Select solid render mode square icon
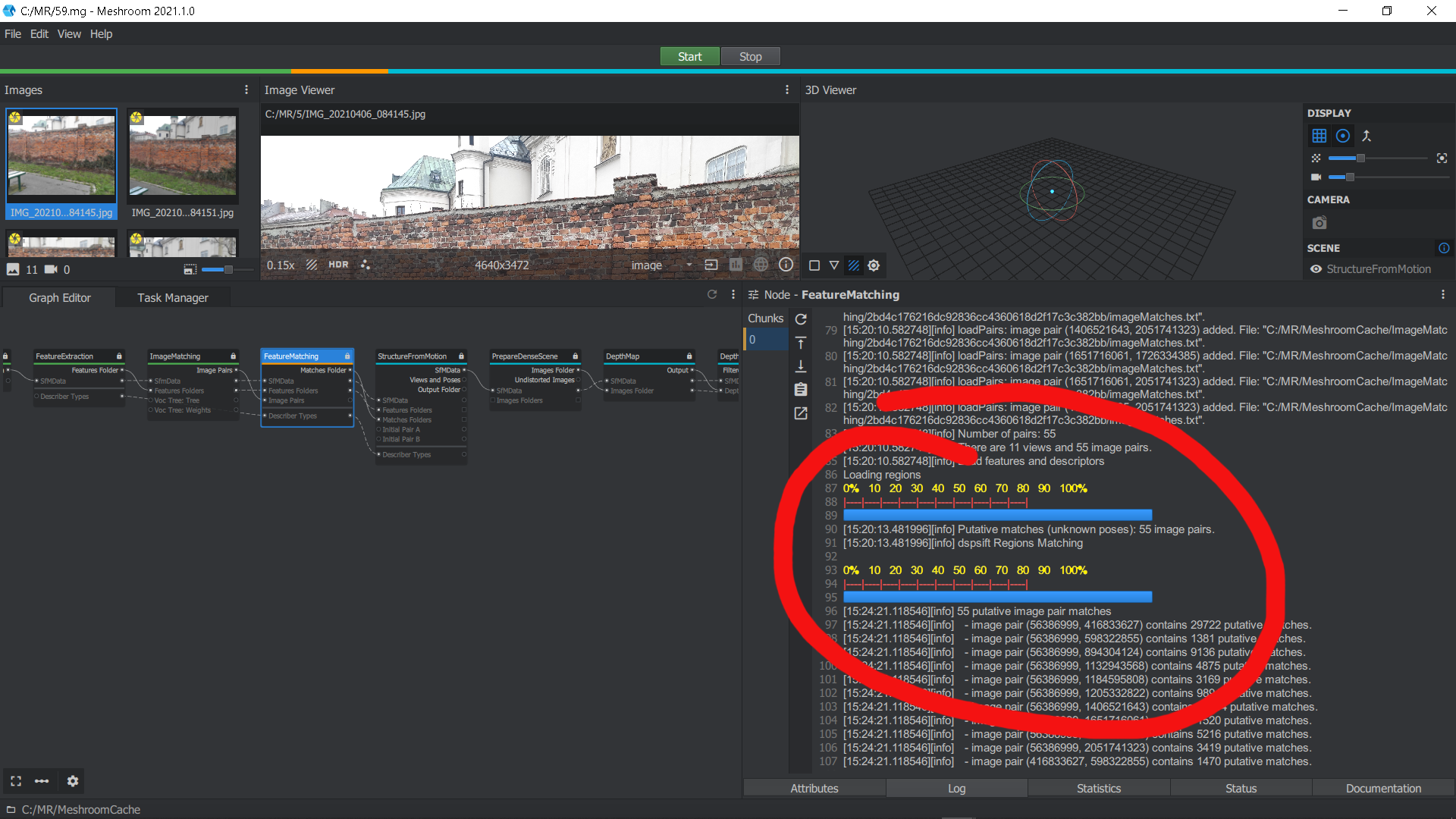The image size is (1456, 819). [x=814, y=265]
